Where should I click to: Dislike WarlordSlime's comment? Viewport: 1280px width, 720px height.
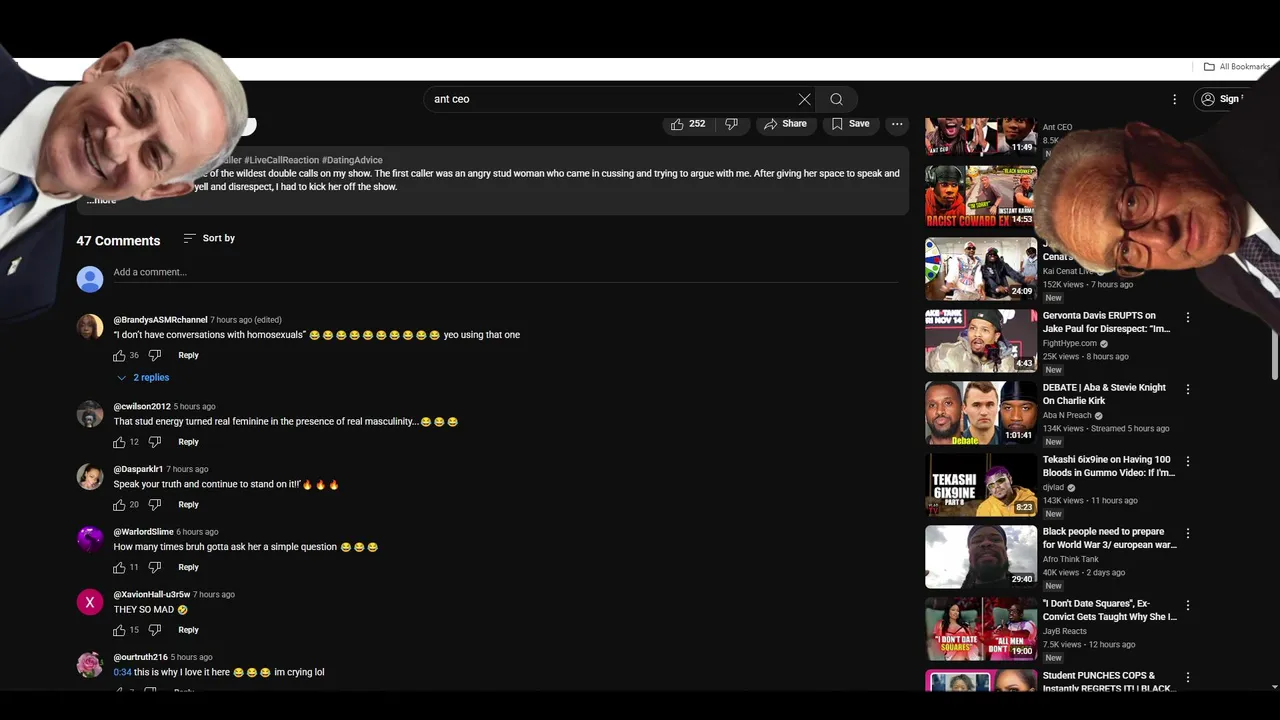(155, 567)
